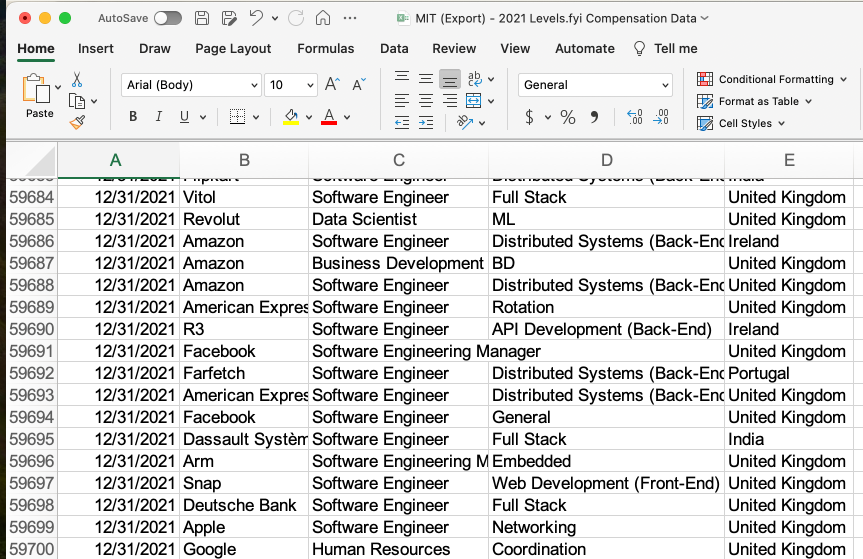Image resolution: width=863 pixels, height=559 pixels.
Task: Open the Review tab
Action: click(454, 48)
